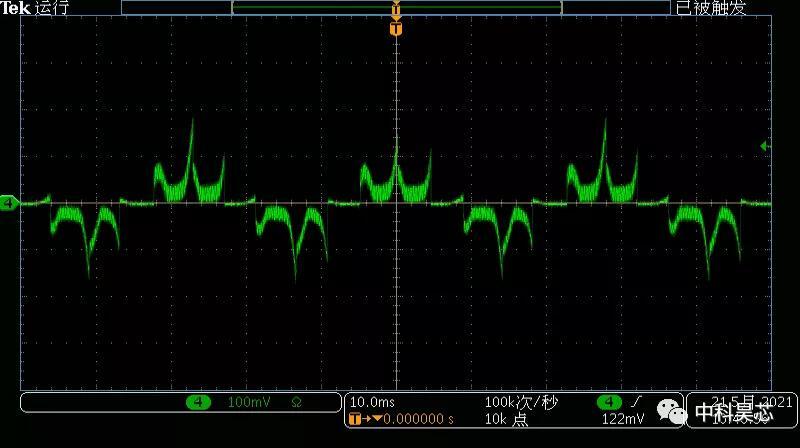This screenshot has height=448, width=800.
Task: Click the channel 4 badge beside 100mV
Action: pos(198,402)
